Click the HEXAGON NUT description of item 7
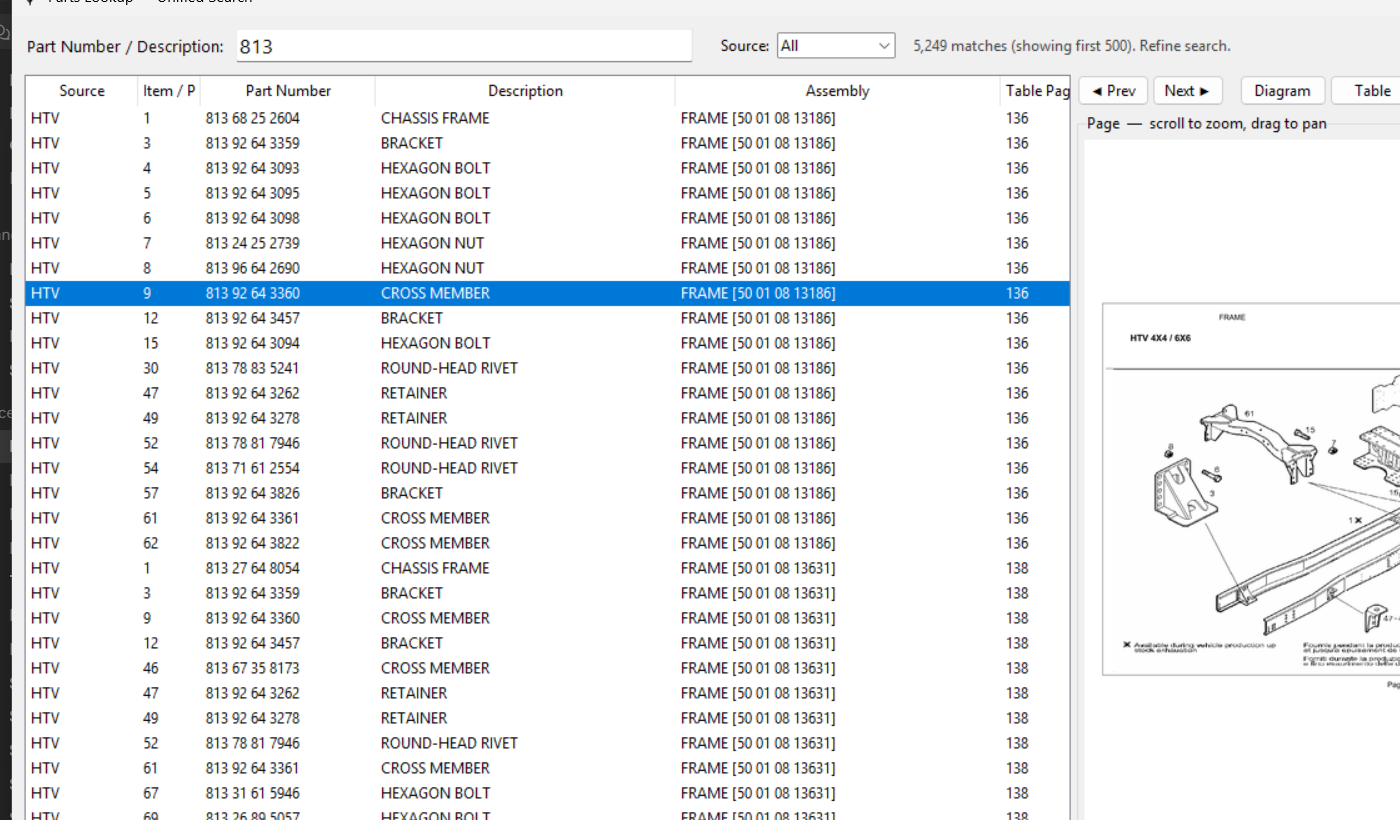 tap(432, 243)
